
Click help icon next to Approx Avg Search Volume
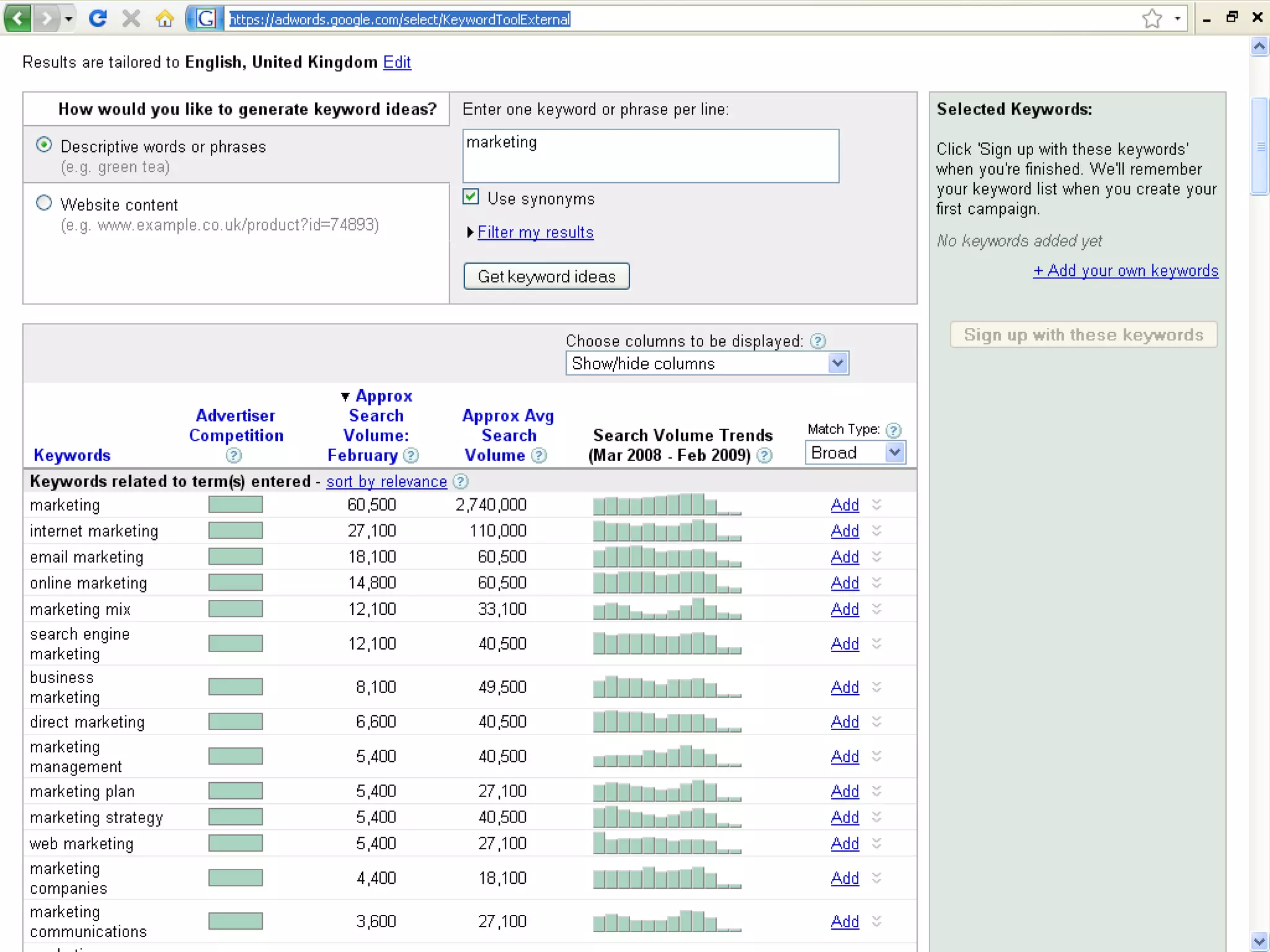[539, 456]
